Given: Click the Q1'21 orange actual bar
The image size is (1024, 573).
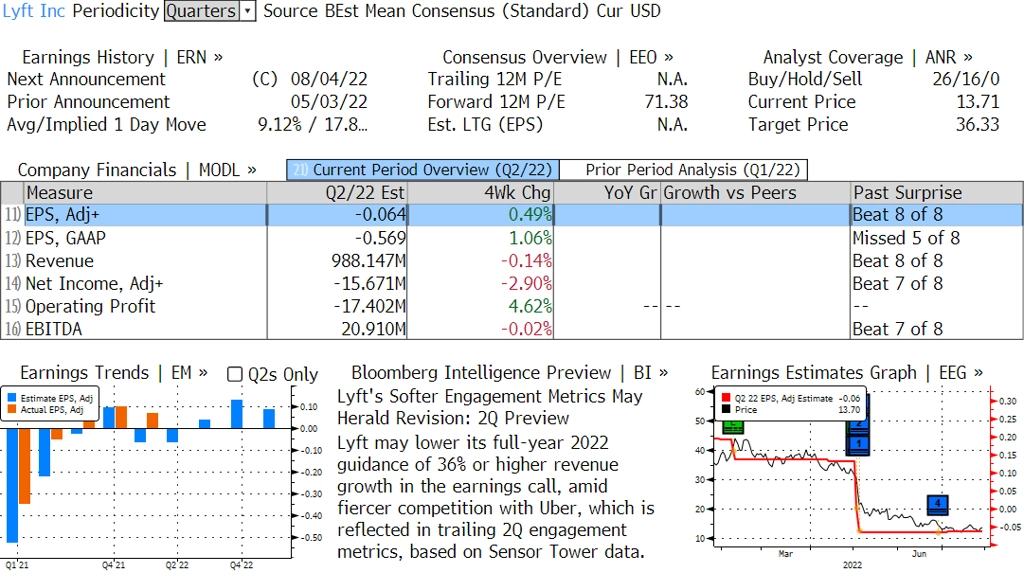Looking at the screenshot, I should click(x=25, y=466).
